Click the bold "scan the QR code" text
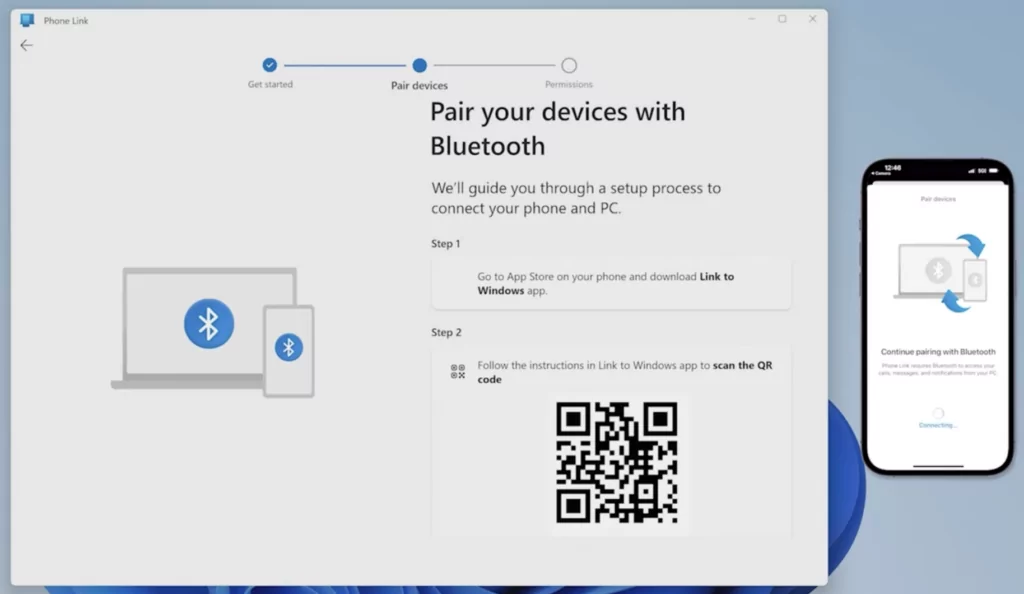This screenshot has width=1024, height=594. pos(742,366)
